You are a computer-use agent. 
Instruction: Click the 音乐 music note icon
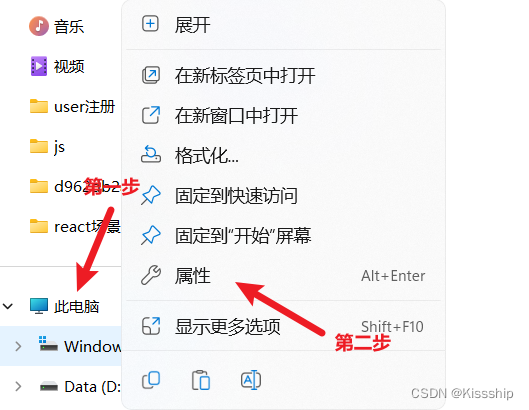(38, 26)
